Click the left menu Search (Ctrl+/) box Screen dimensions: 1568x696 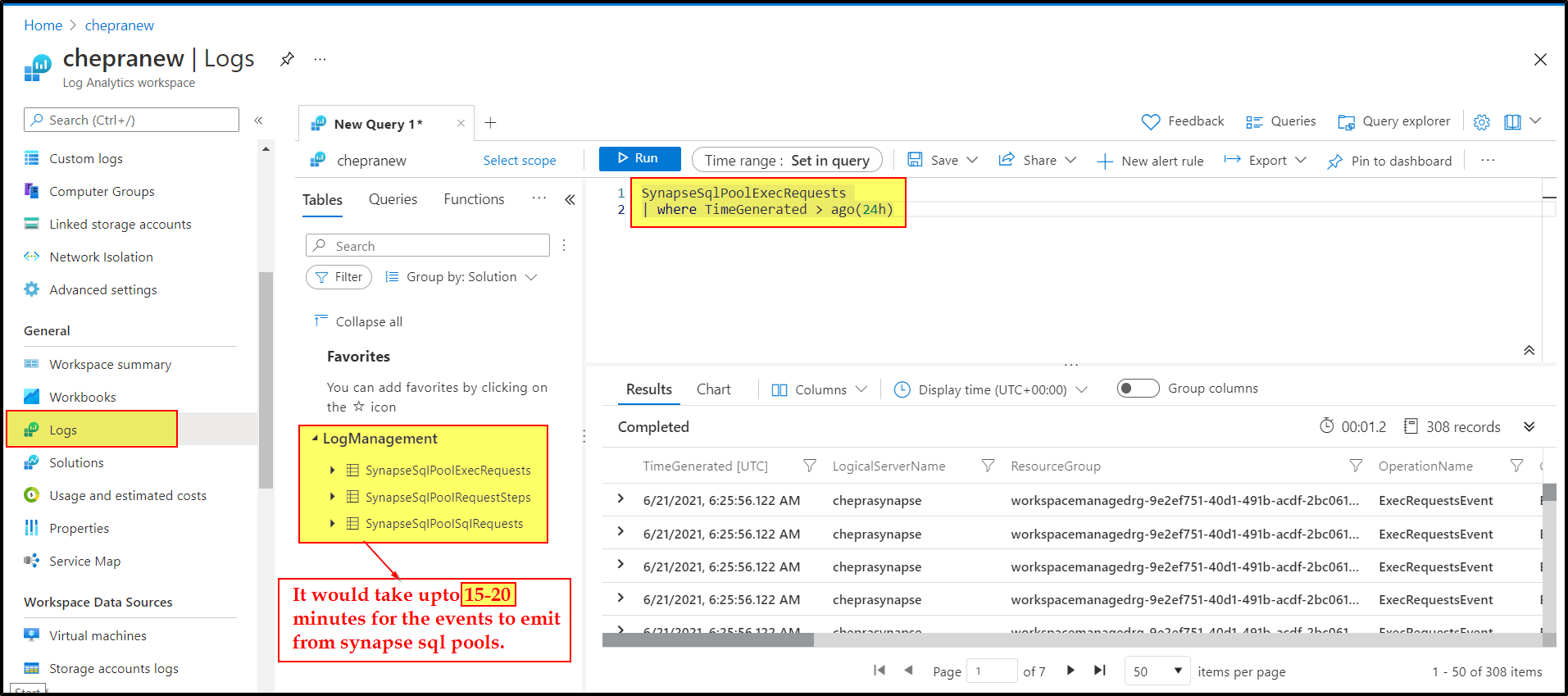pyautogui.click(x=131, y=120)
